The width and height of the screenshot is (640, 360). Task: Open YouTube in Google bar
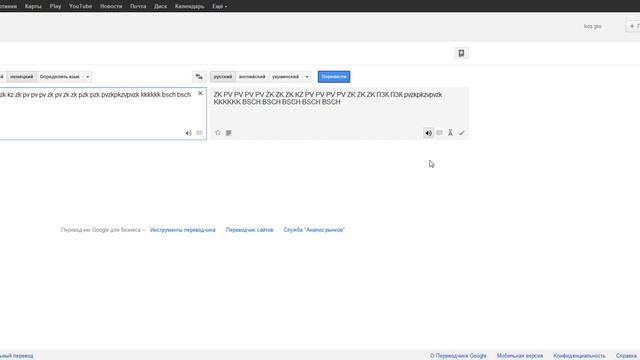coord(80,6)
